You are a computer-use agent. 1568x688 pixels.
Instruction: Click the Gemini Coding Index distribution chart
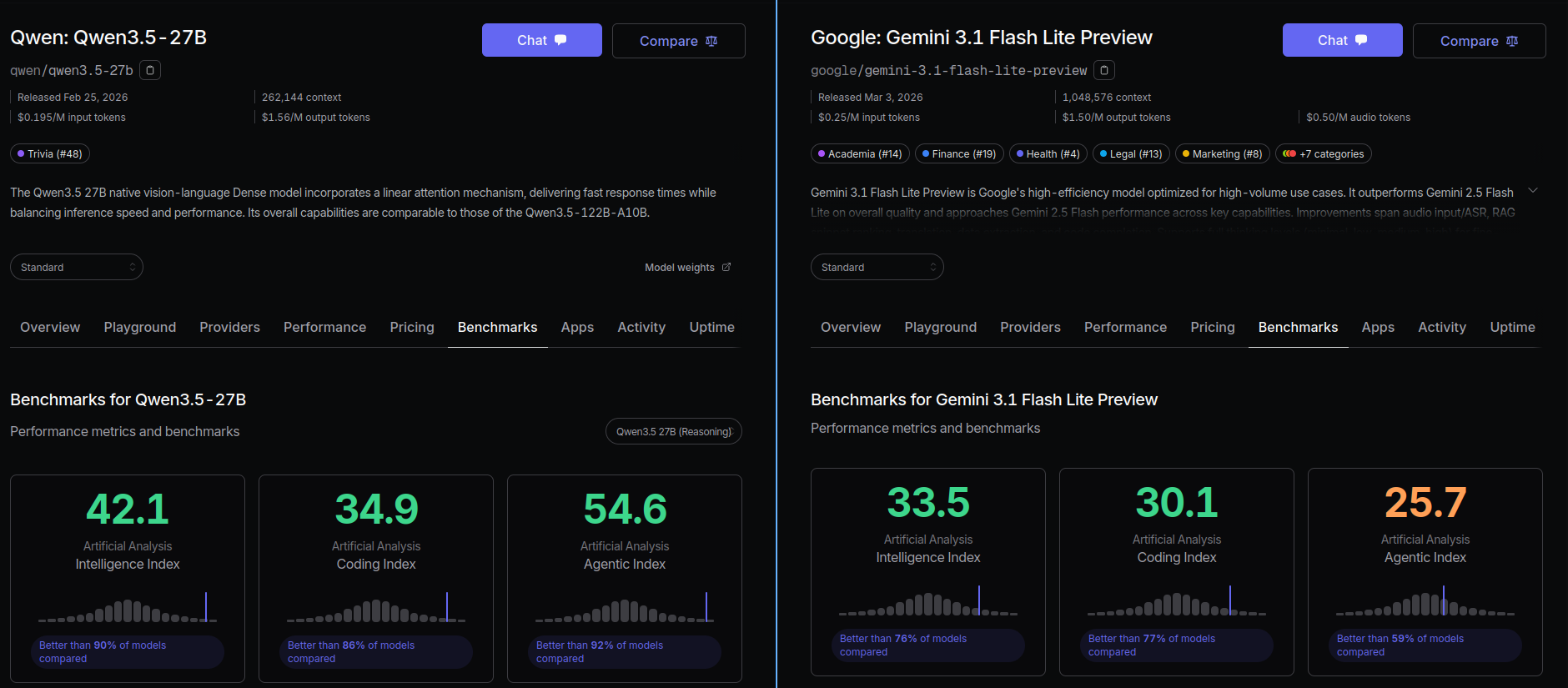tap(1177, 601)
